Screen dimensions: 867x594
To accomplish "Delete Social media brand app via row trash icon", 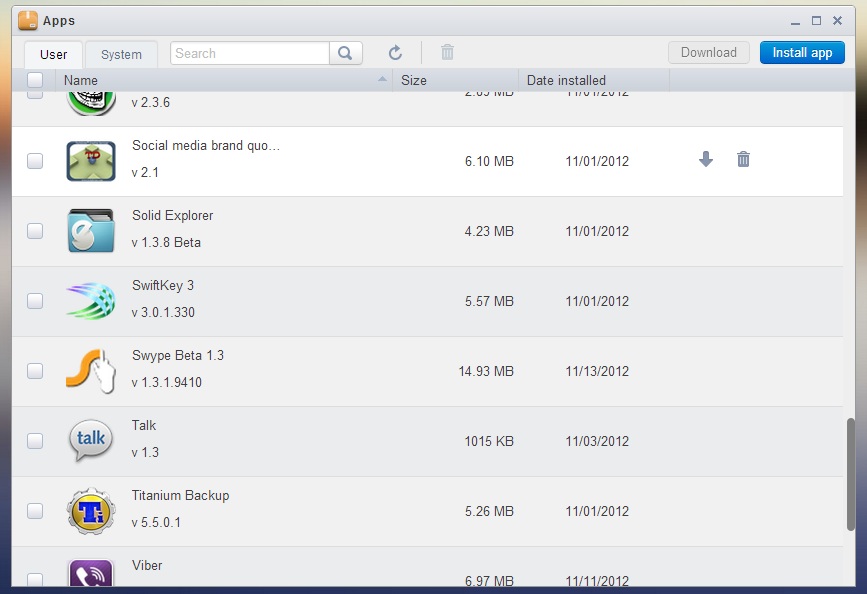I will 743,159.
